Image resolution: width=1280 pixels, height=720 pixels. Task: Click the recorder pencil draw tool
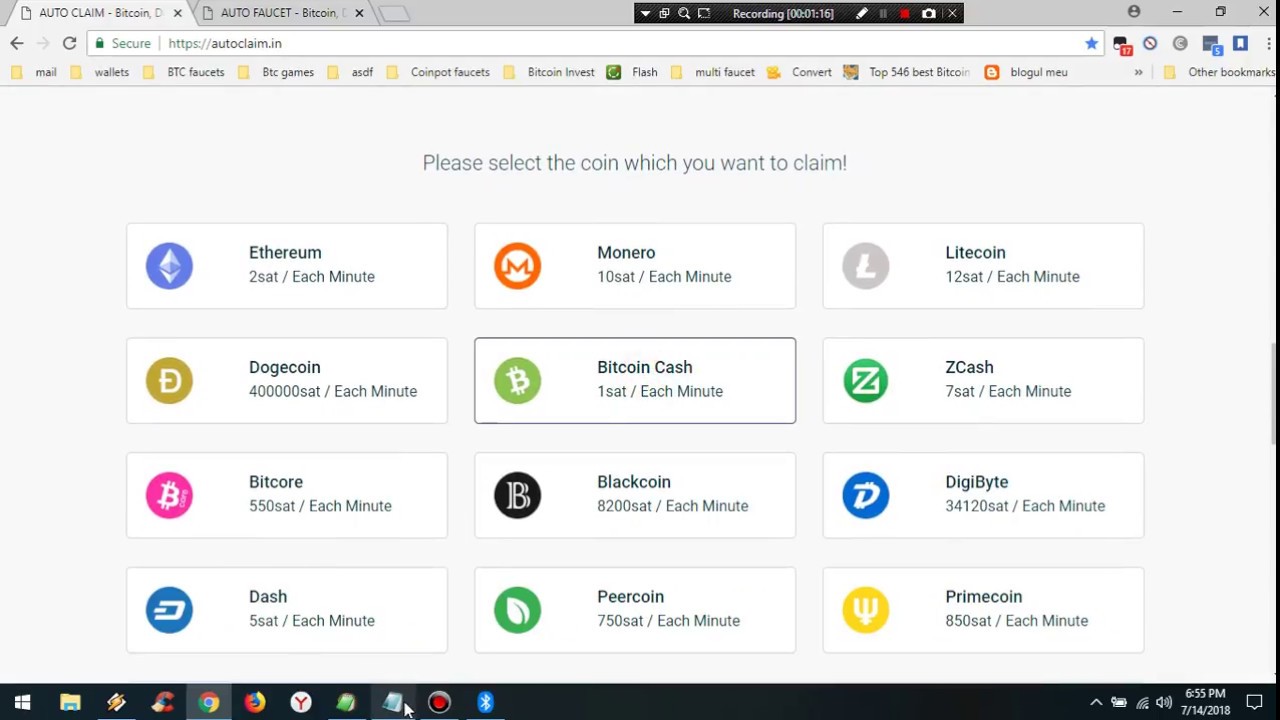[861, 13]
